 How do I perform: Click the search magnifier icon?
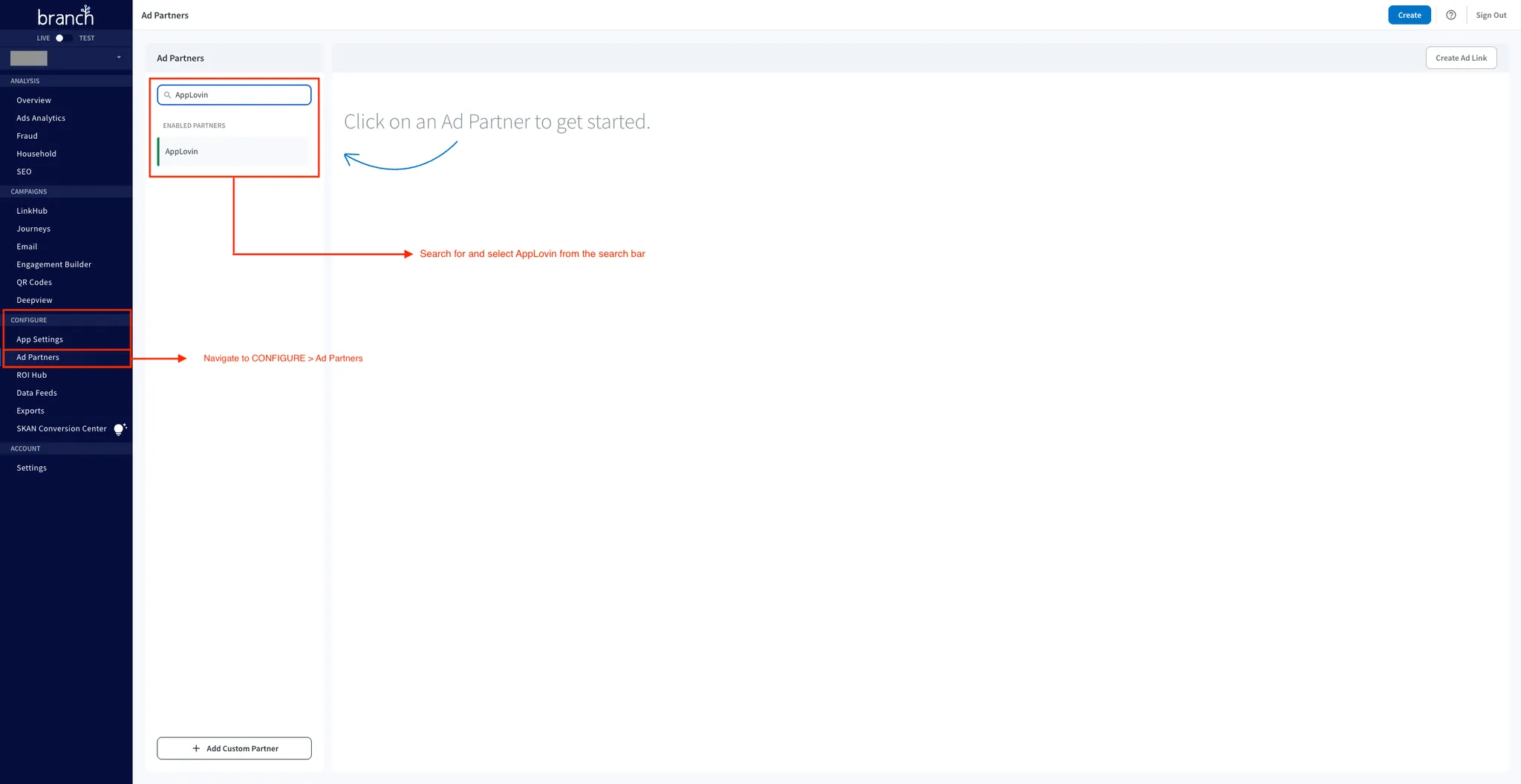pyautogui.click(x=167, y=95)
